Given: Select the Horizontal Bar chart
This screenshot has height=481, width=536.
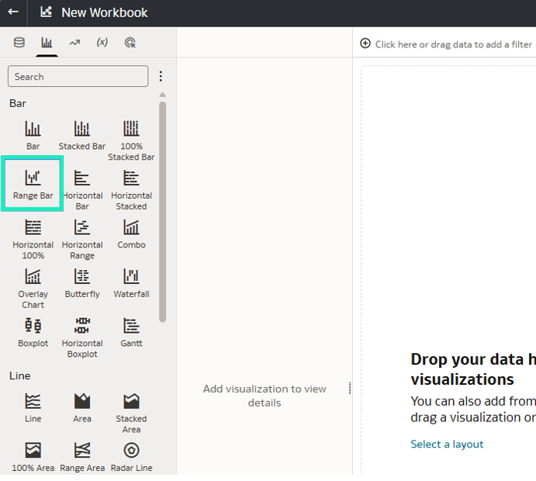Looking at the screenshot, I should coord(82,190).
